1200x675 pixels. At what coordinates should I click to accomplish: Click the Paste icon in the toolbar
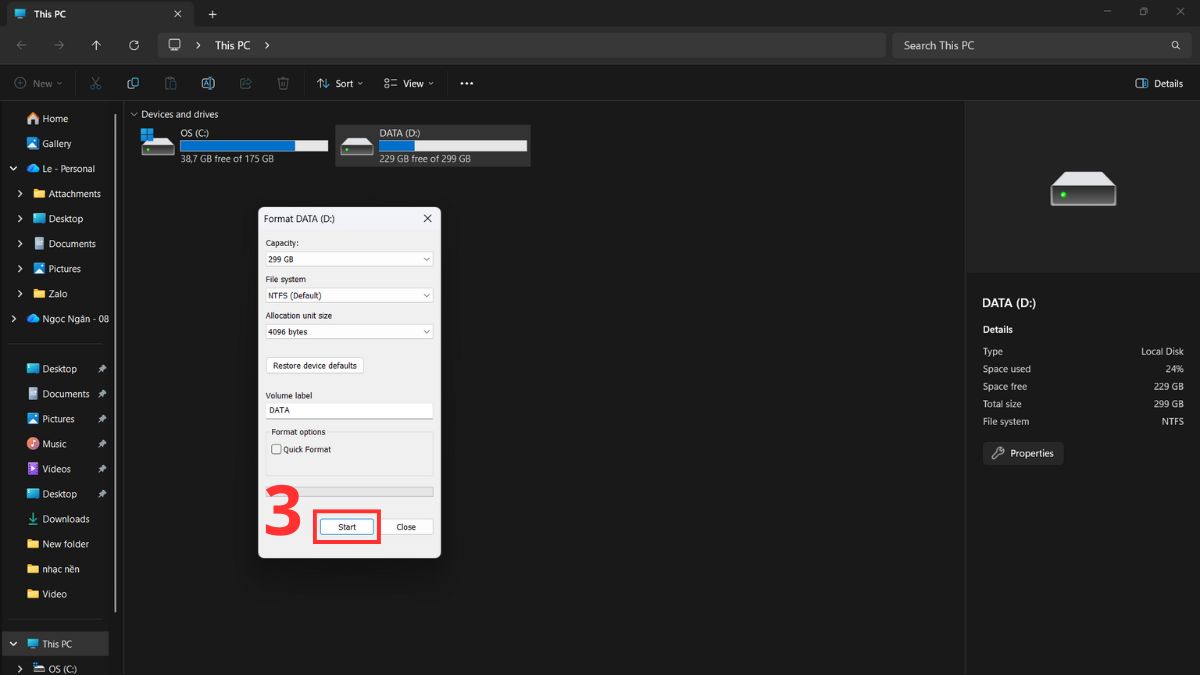pyautogui.click(x=170, y=83)
